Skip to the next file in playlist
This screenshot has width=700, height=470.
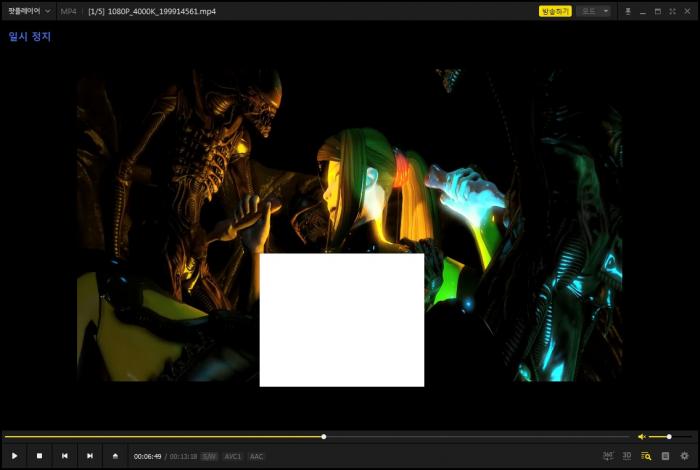pos(90,456)
